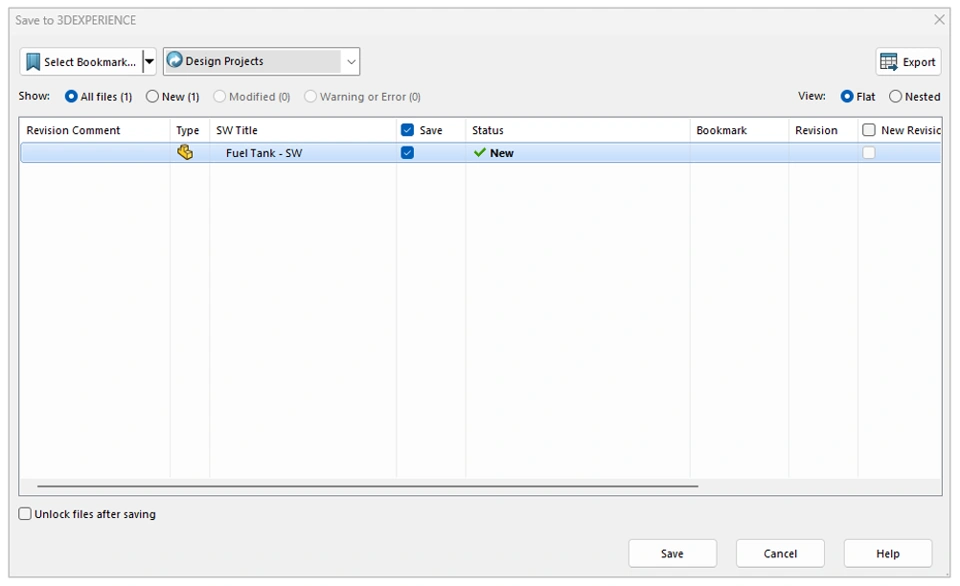
Task: Click the Save button
Action: click(672, 554)
